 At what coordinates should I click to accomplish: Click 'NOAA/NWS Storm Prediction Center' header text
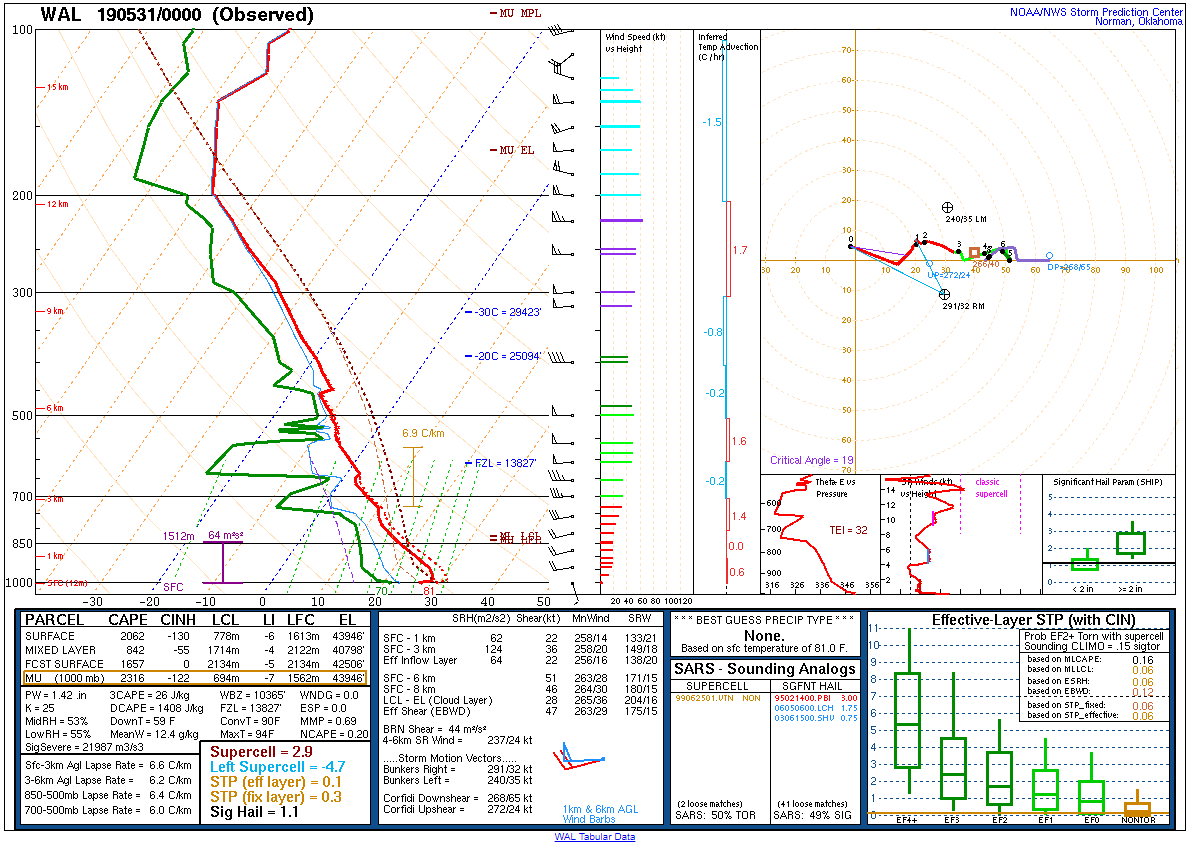click(1096, 11)
